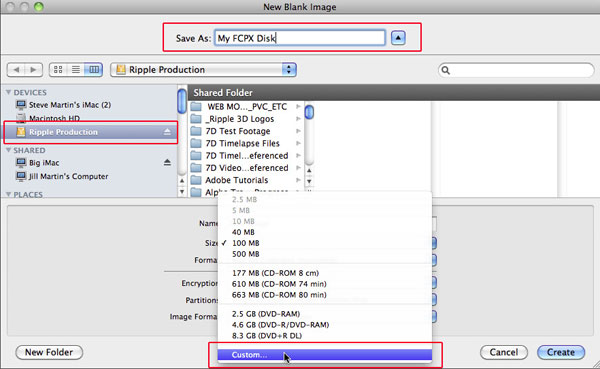Collapse the SHARED section
This screenshot has width=600, height=369.
coord(8,150)
